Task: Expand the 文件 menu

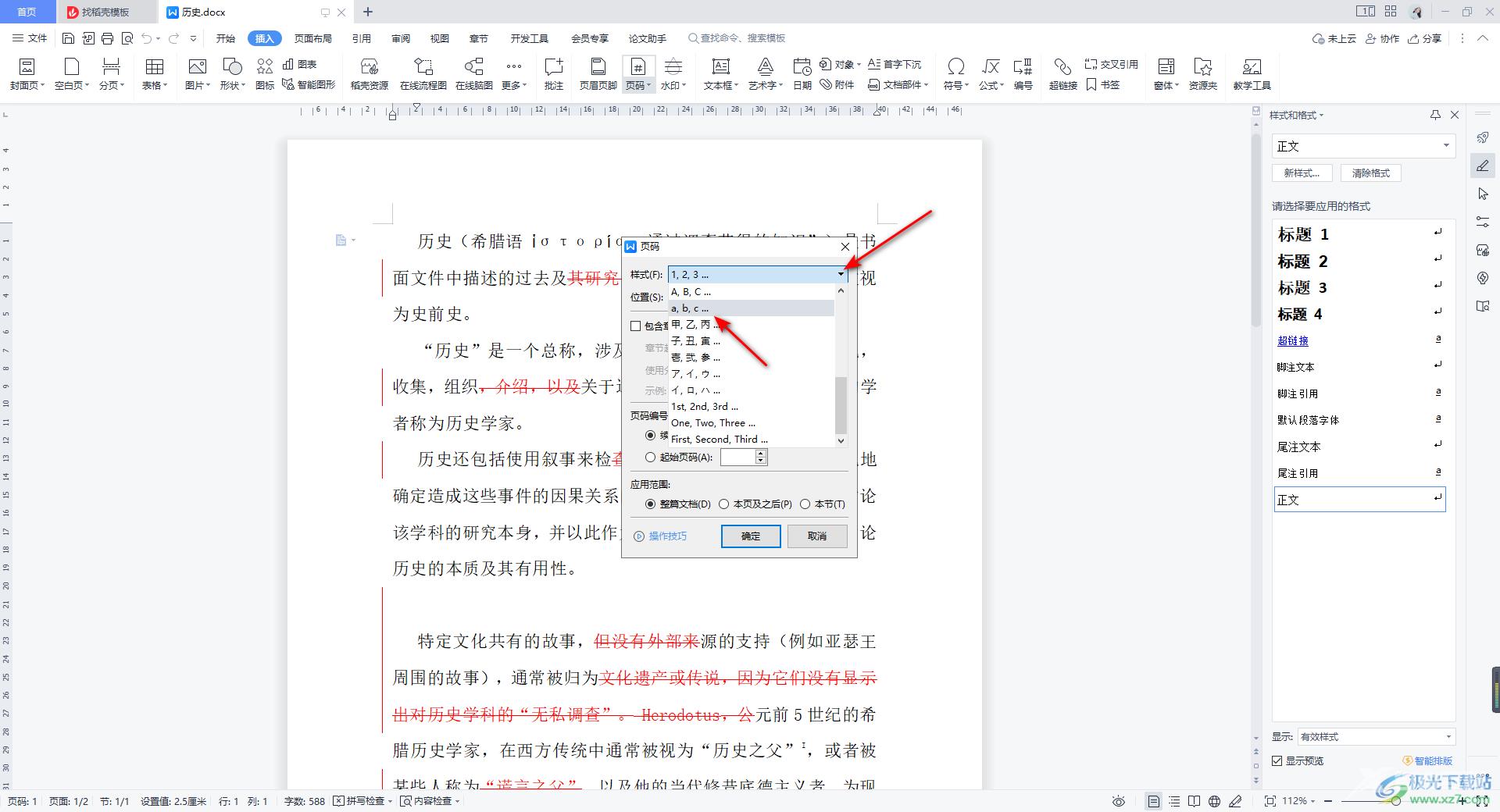Action: pos(30,37)
